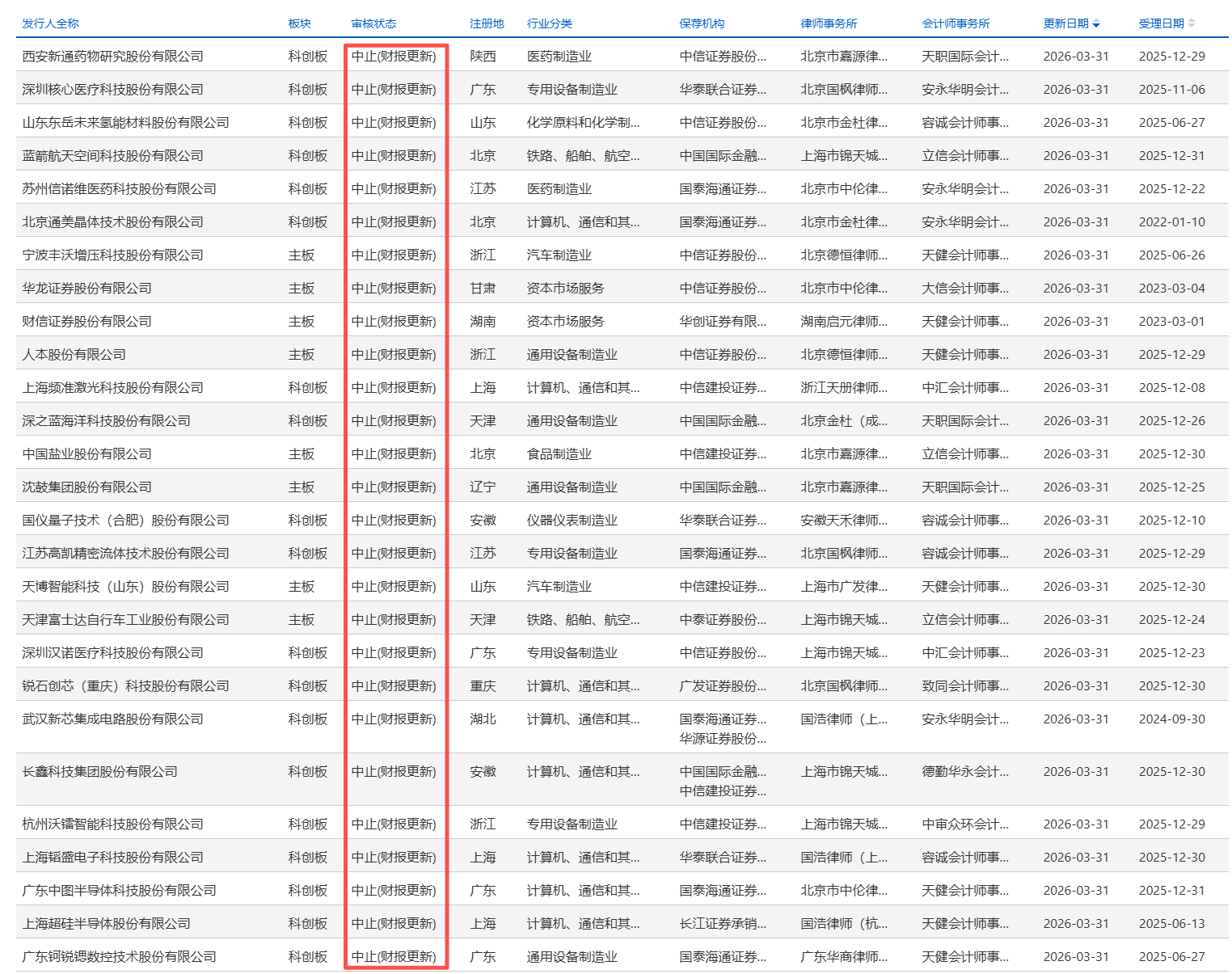Open 中国盐业股份有限公司 details

(86, 454)
